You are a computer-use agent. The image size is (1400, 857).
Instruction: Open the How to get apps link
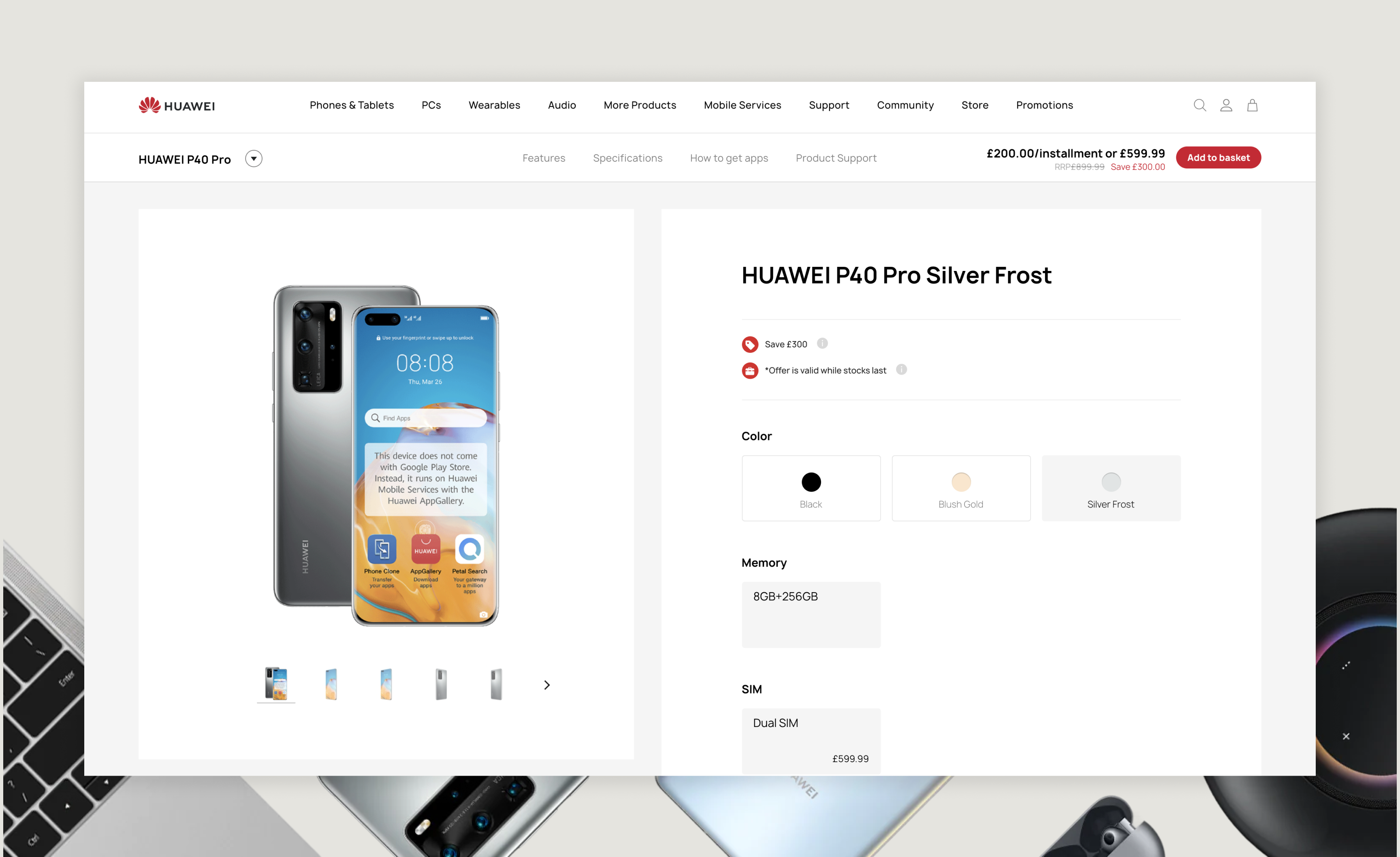coord(729,158)
